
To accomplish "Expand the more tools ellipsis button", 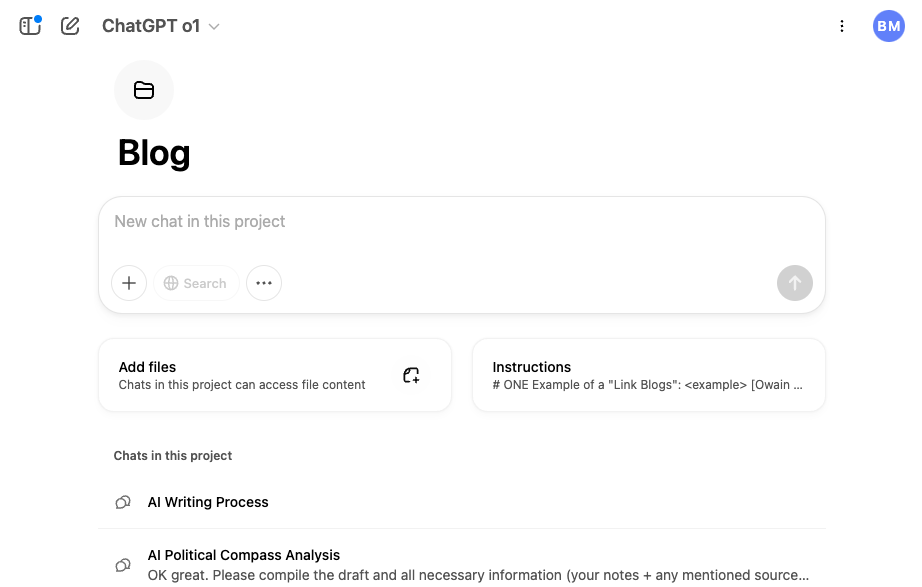I will click(x=264, y=283).
